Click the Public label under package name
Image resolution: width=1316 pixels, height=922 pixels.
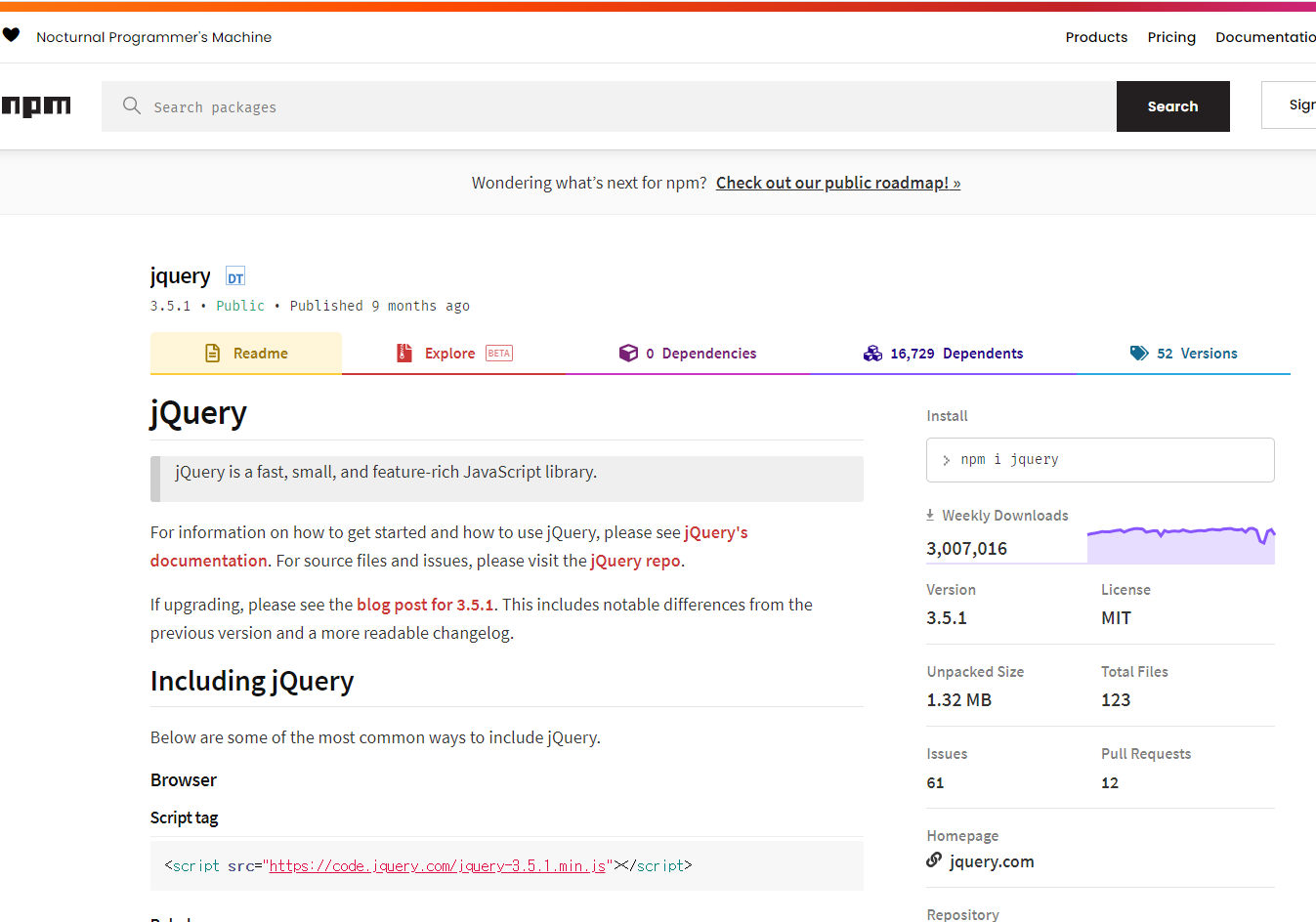(240, 306)
